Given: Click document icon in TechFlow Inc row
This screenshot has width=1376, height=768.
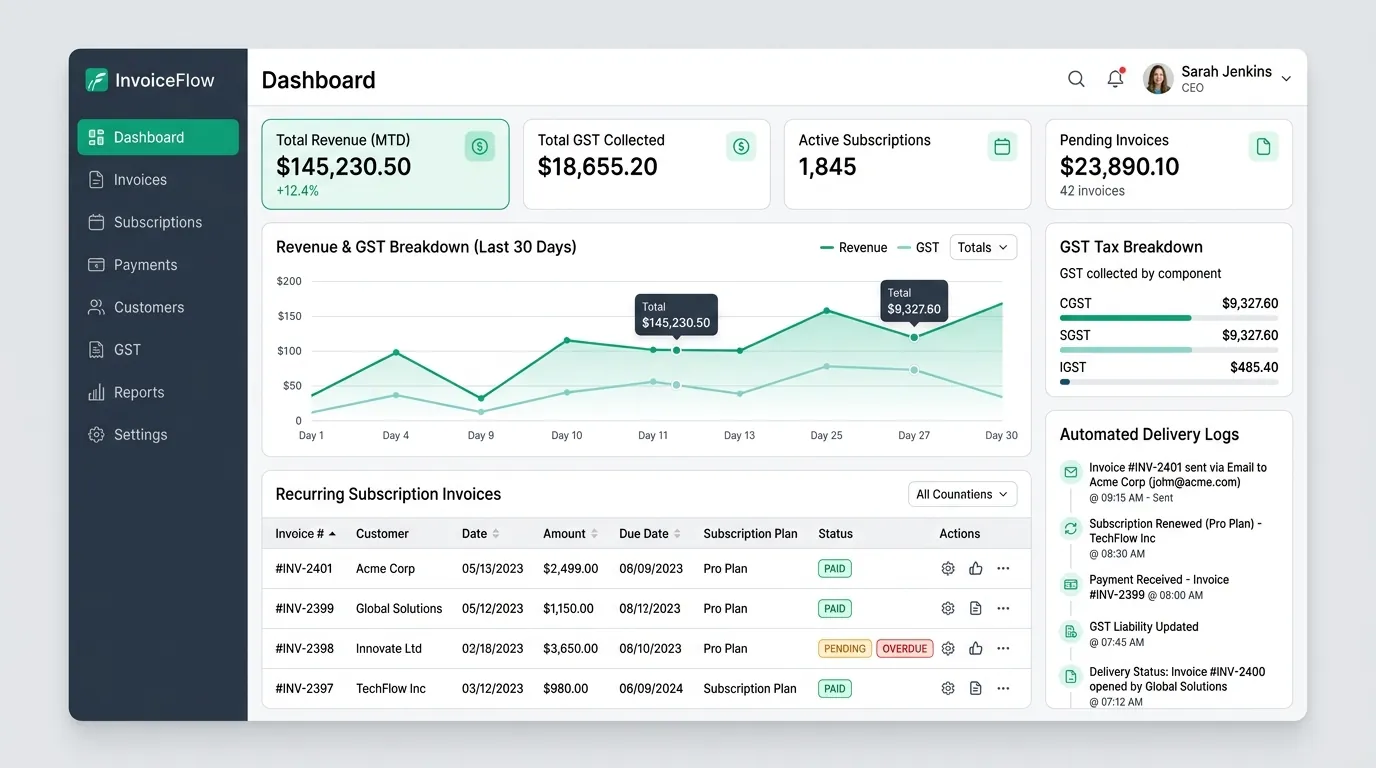Looking at the screenshot, I should point(975,688).
